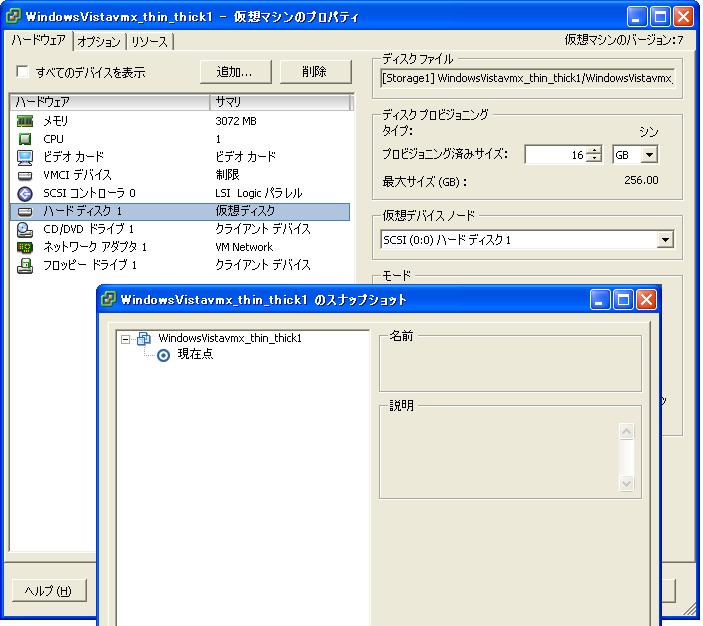Image resolution: width=703 pixels, height=626 pixels.
Task: Click the VM Network summary text
Action: click(244, 247)
